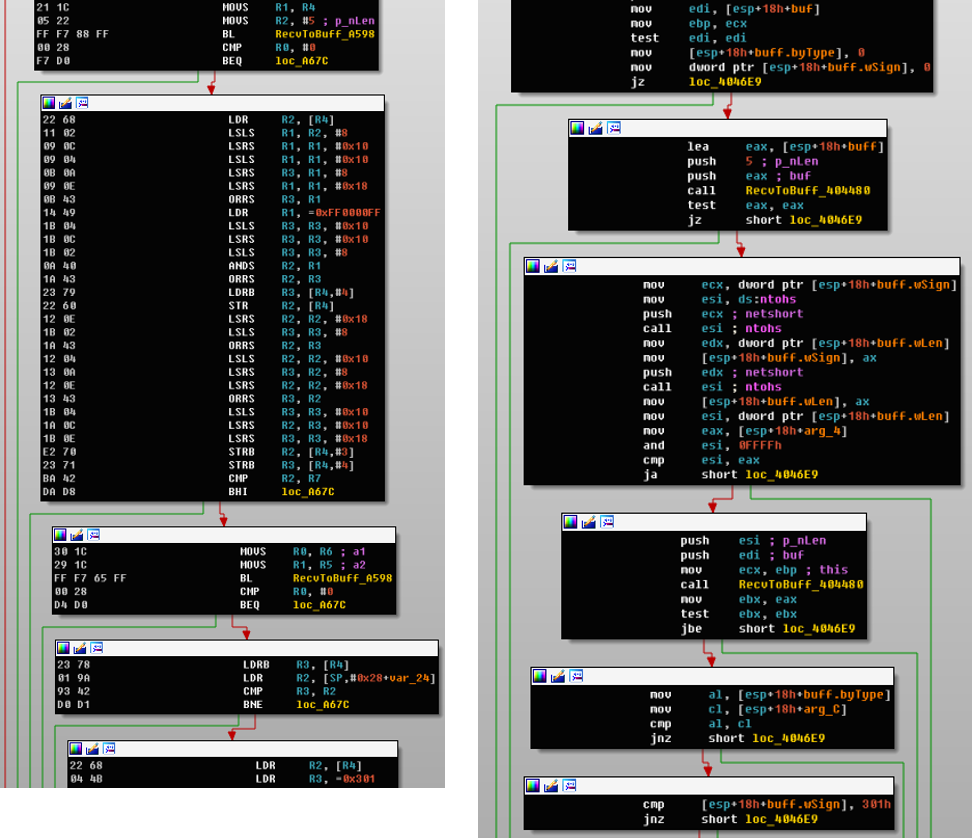Click set node color icon on lea eax block
This screenshot has height=838, width=972.
(578, 128)
